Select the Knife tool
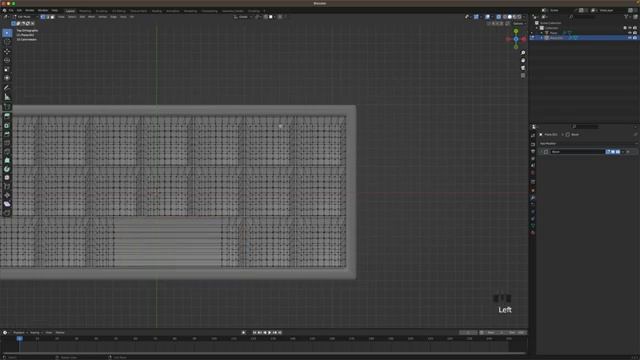Image resolution: width=640 pixels, height=360 pixels. pos(7,151)
